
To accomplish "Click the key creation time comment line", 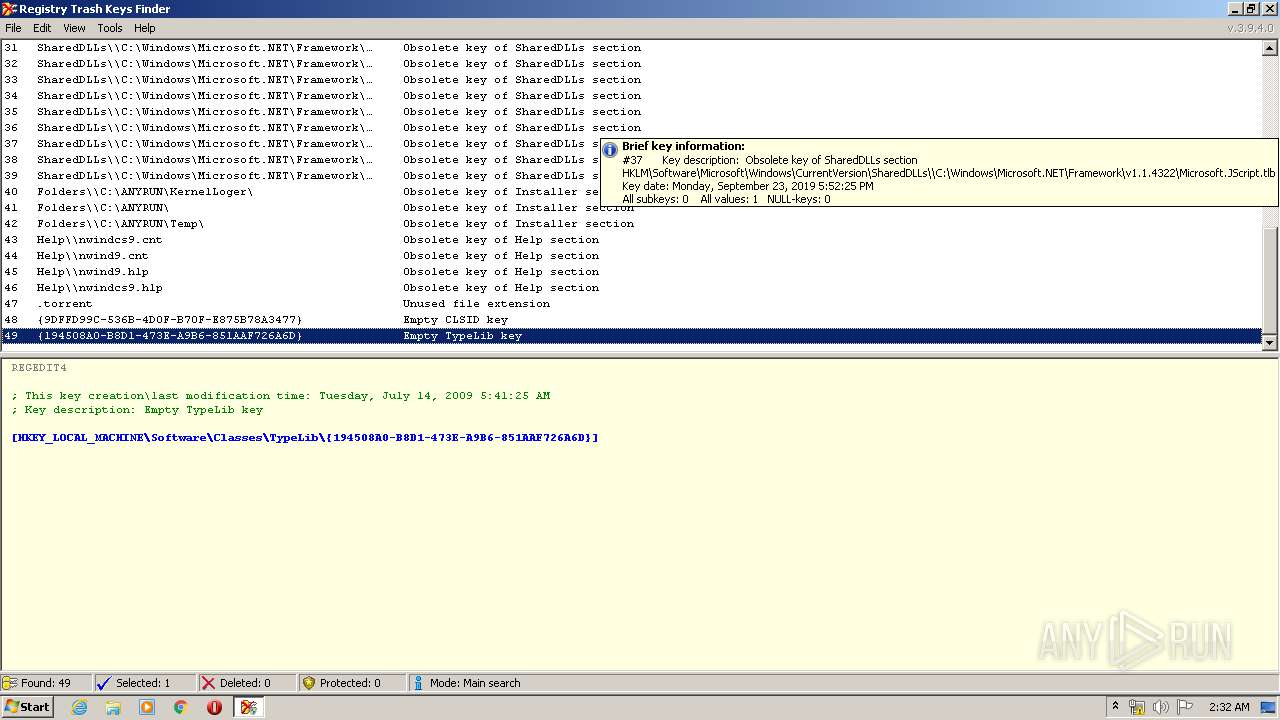I will click(x=281, y=396).
